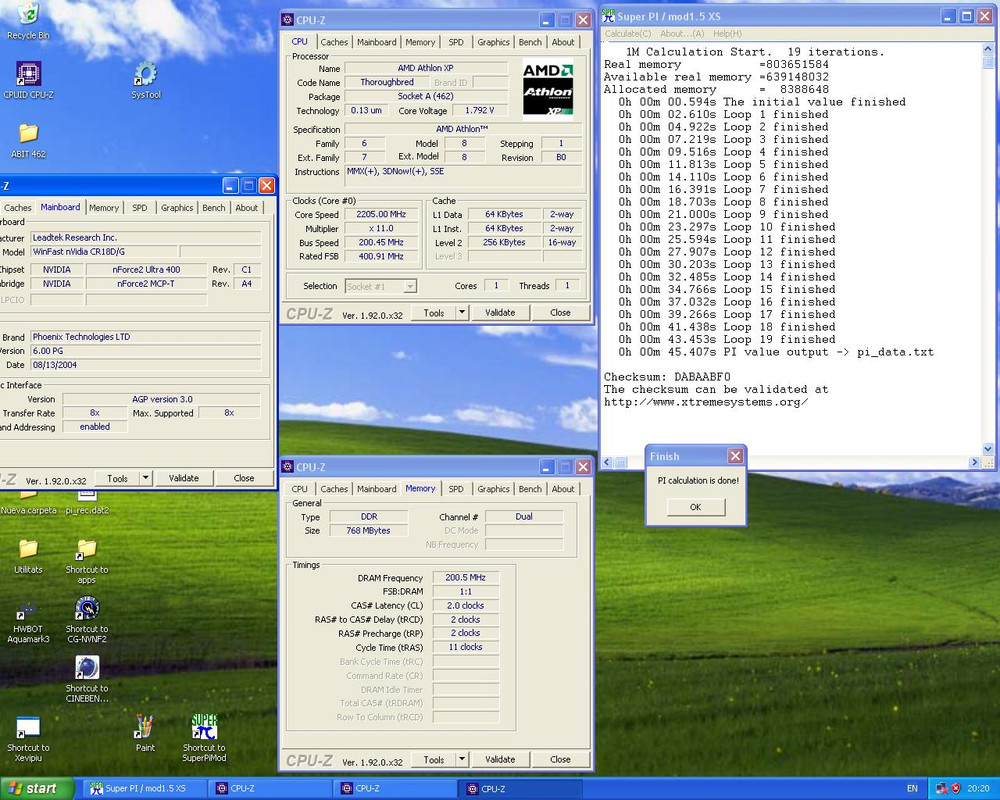Image resolution: width=1000 pixels, height=800 pixels.
Task: Click OK in the Finish dialog
Action: [696, 507]
